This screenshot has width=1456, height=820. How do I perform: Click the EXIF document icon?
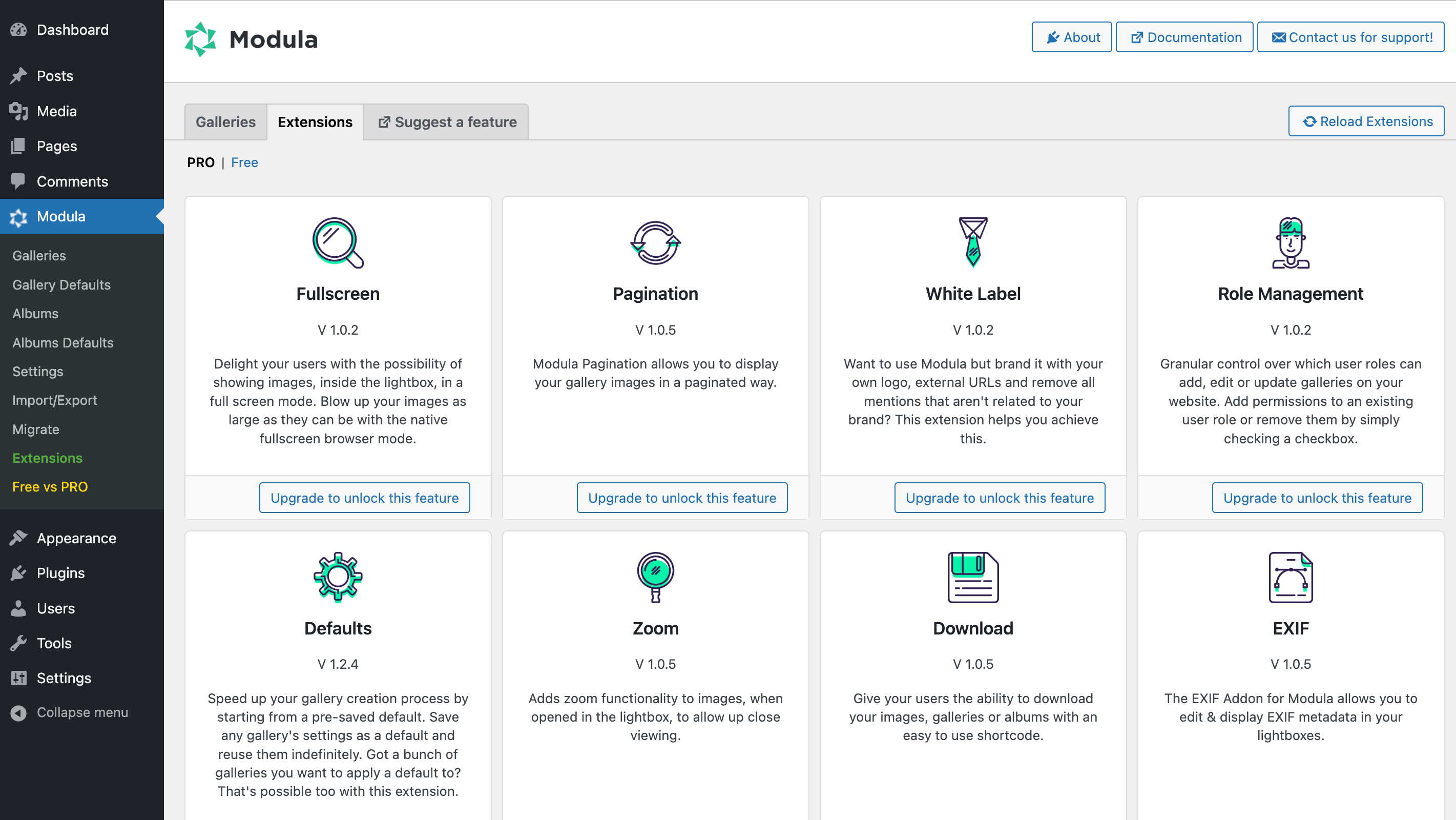click(1291, 577)
